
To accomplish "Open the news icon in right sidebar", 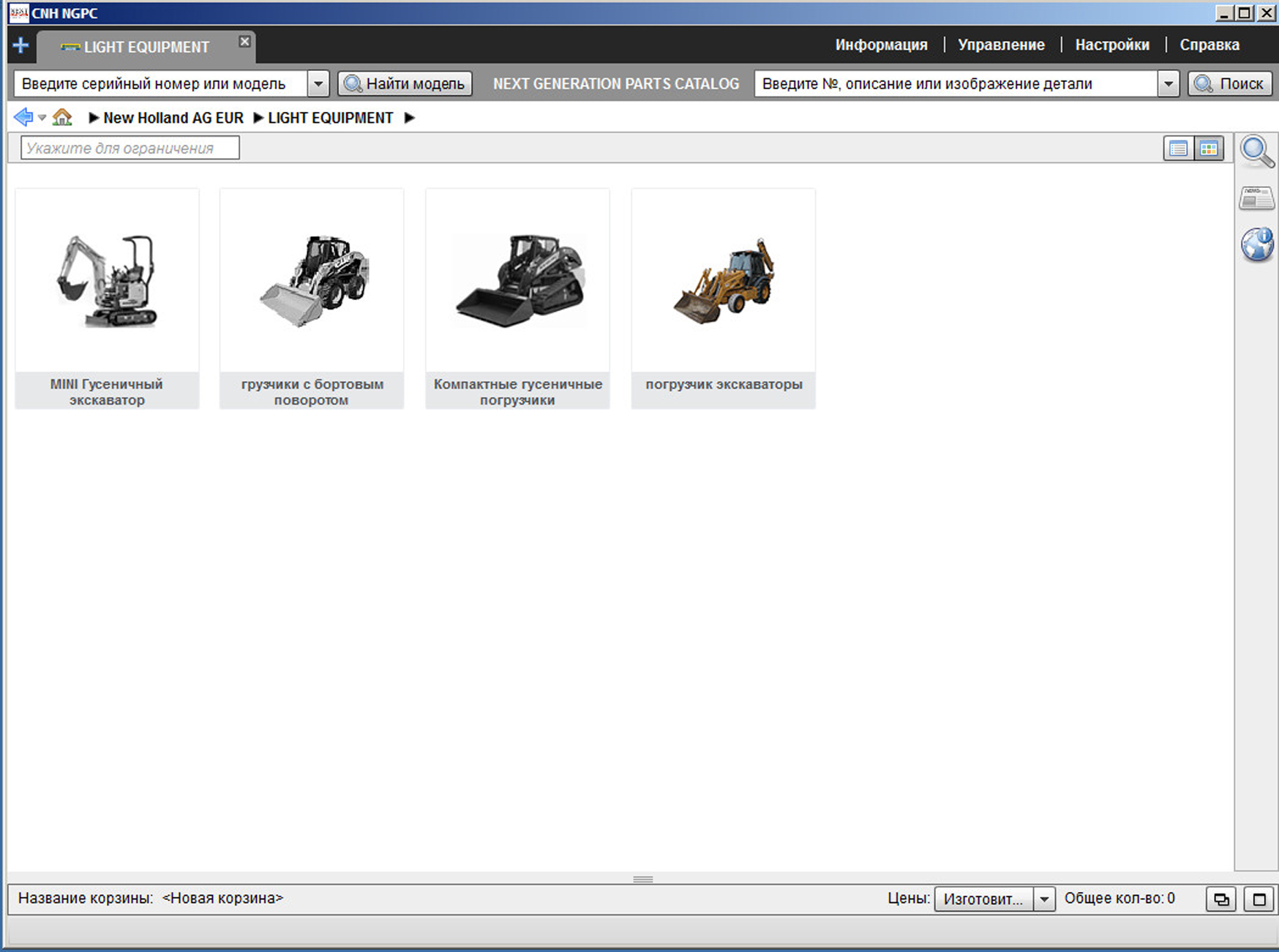I will pos(1256,198).
